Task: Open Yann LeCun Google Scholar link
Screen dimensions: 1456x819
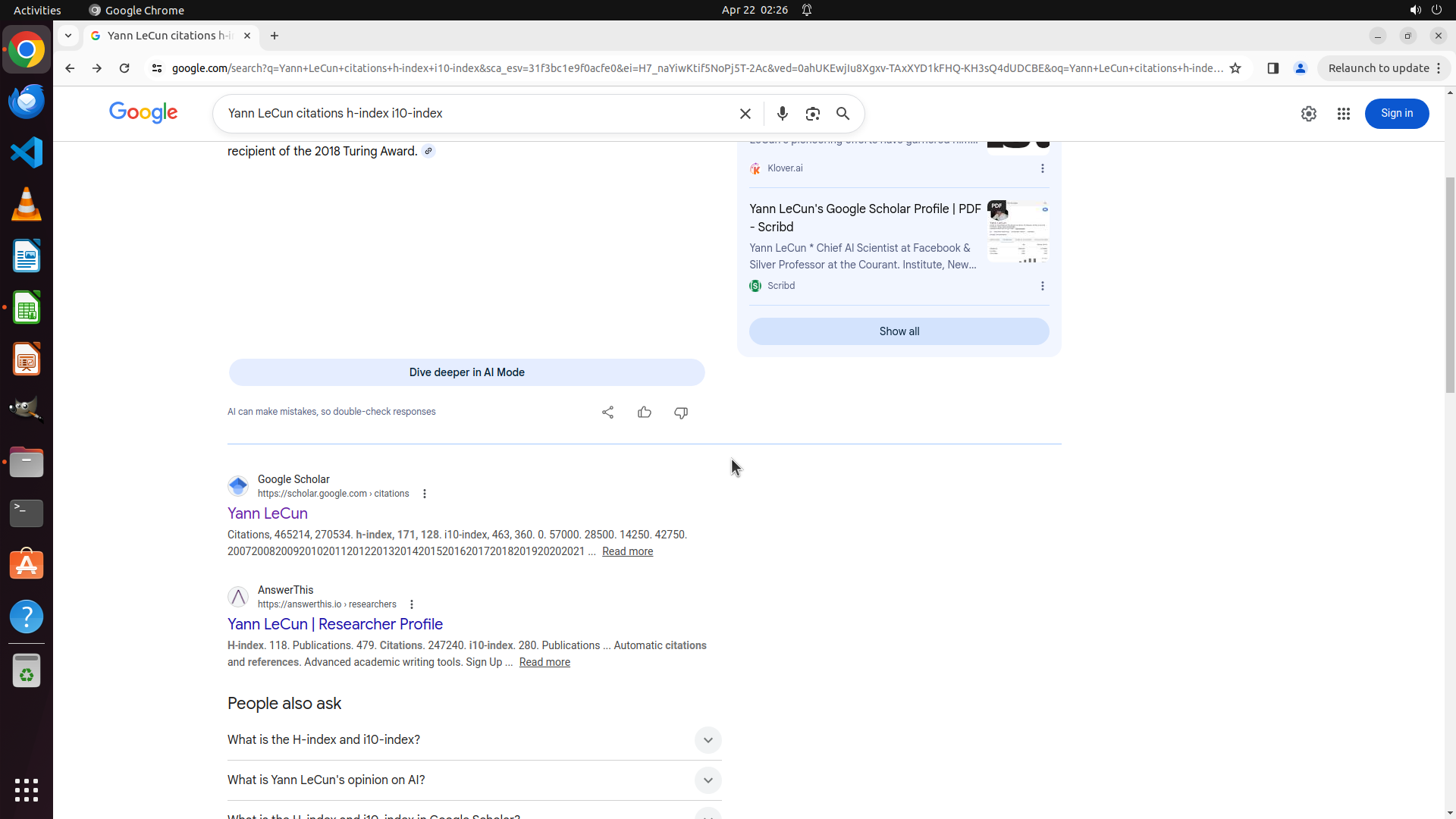Action: point(267,513)
